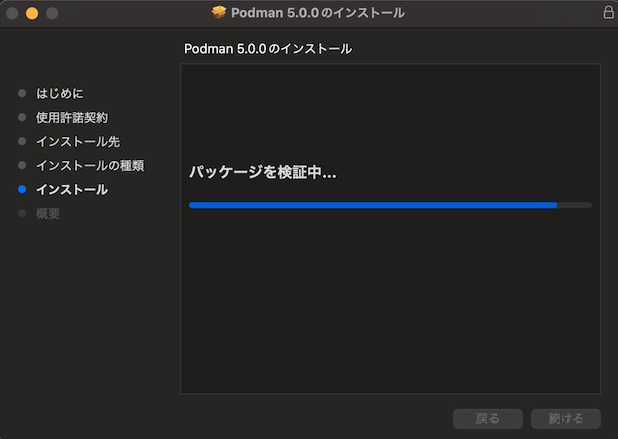Click the gray bullet beside インストール先
Viewport: 618px width, 439px height.
tap(22, 141)
